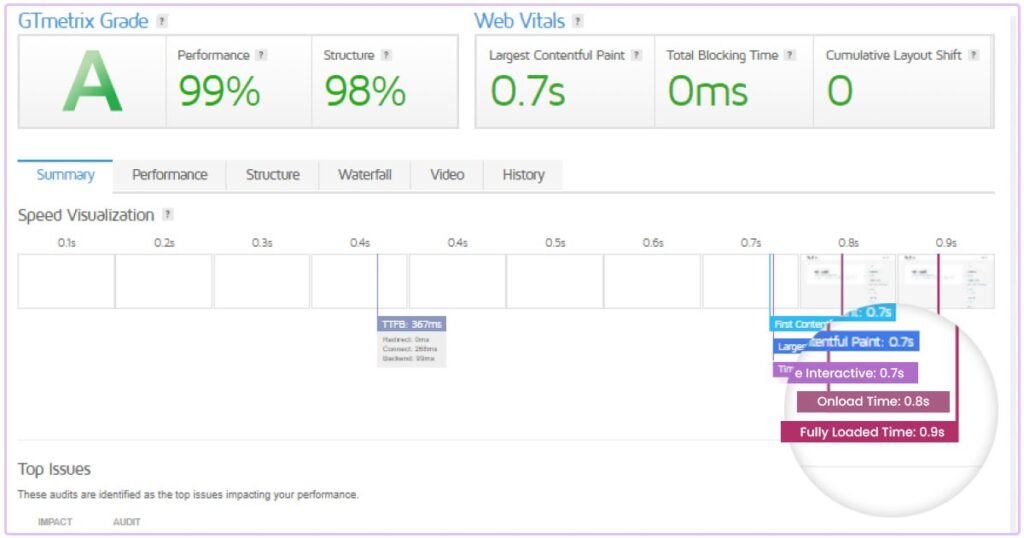
Task: Select the 0.8s filmstrip screenshot thumbnail
Action: [848, 280]
